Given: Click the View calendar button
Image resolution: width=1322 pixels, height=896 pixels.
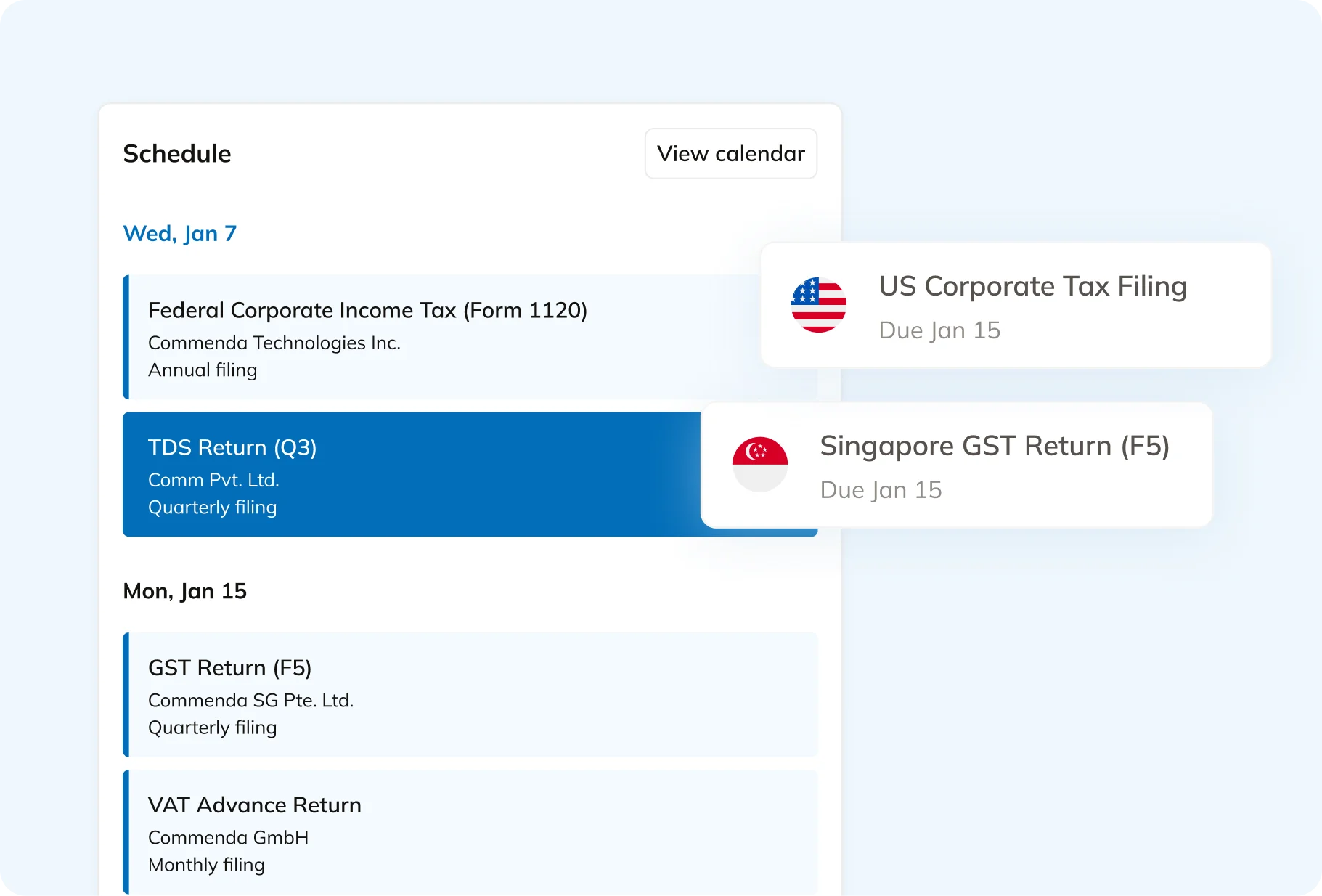Looking at the screenshot, I should pyautogui.click(x=730, y=153).
